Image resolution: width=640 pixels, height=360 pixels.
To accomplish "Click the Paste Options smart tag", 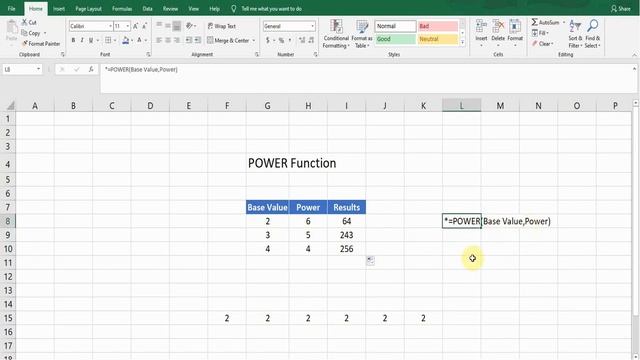I will click(x=370, y=260).
